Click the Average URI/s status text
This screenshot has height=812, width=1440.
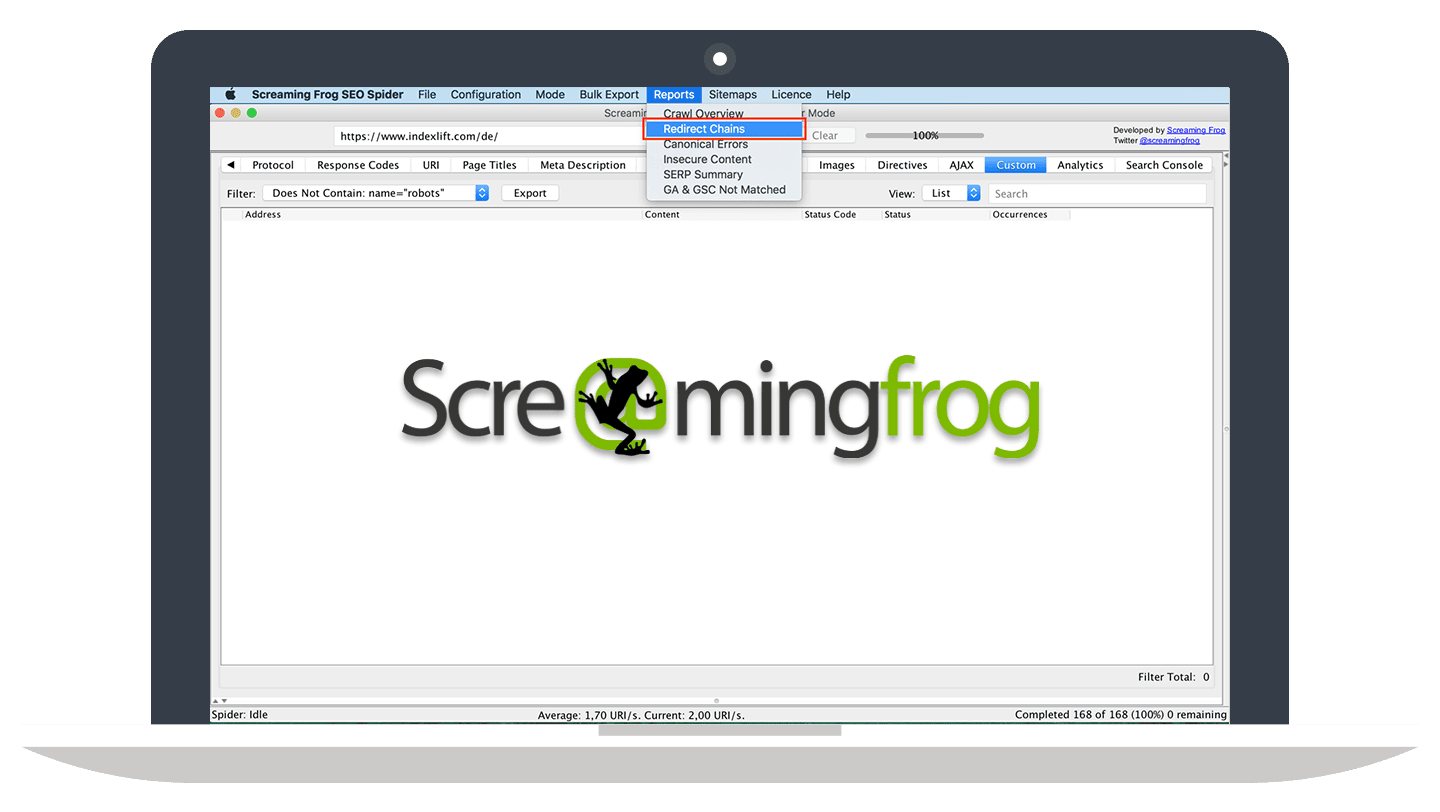click(641, 715)
